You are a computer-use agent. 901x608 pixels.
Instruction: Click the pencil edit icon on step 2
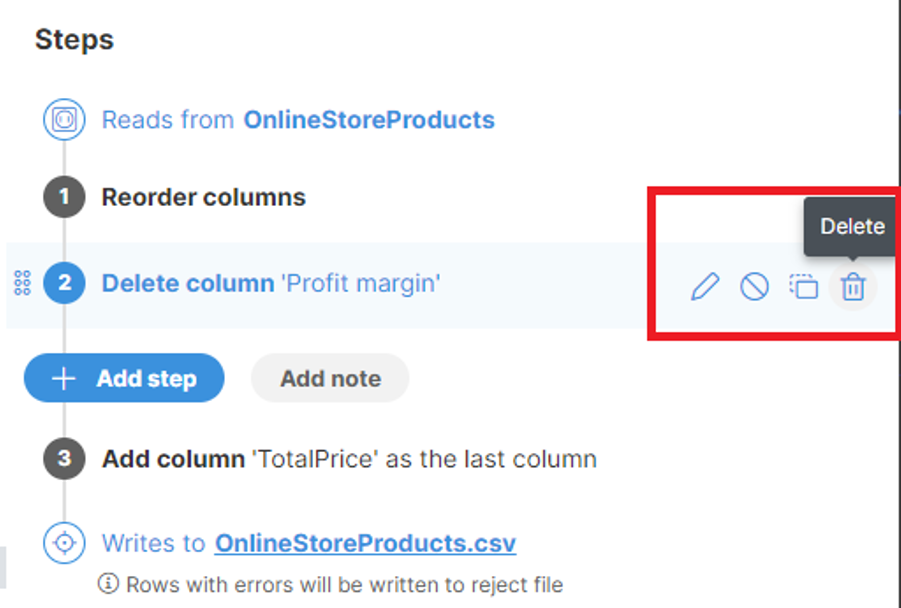click(705, 287)
